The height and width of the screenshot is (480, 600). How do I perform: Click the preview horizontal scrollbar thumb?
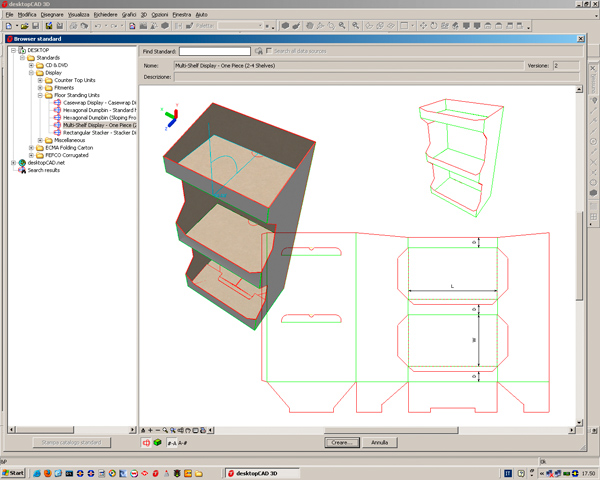391,430
